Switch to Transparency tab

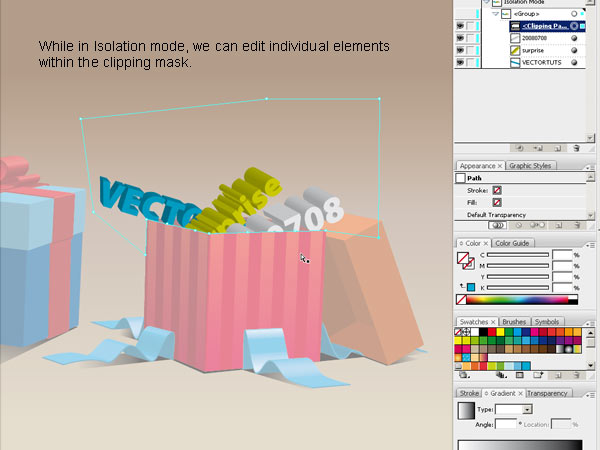tap(547, 393)
